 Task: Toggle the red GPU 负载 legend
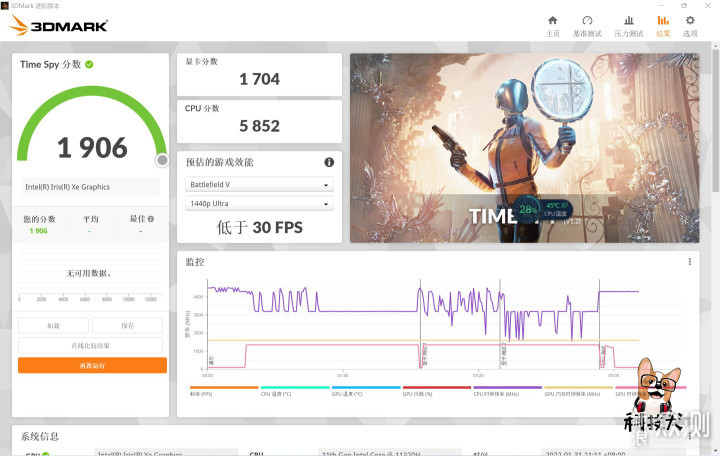437,391
